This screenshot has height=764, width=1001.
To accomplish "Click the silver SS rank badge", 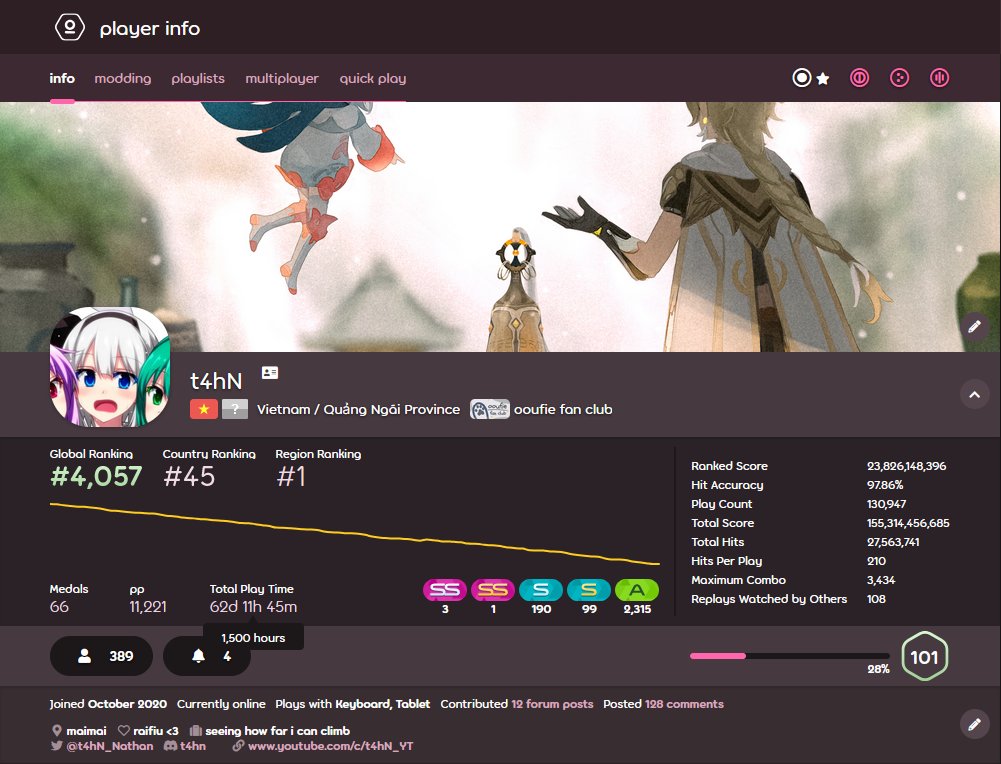I will click(x=445, y=590).
